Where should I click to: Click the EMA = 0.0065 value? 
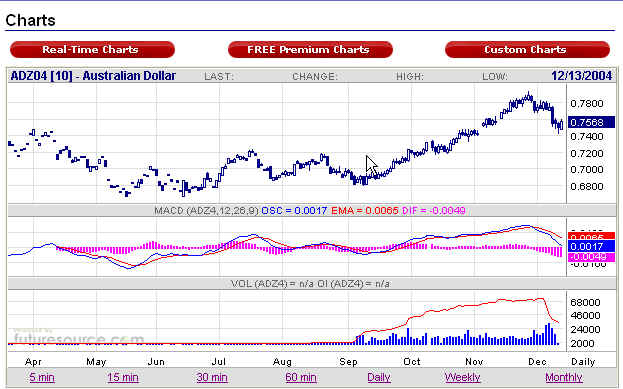pos(364,211)
